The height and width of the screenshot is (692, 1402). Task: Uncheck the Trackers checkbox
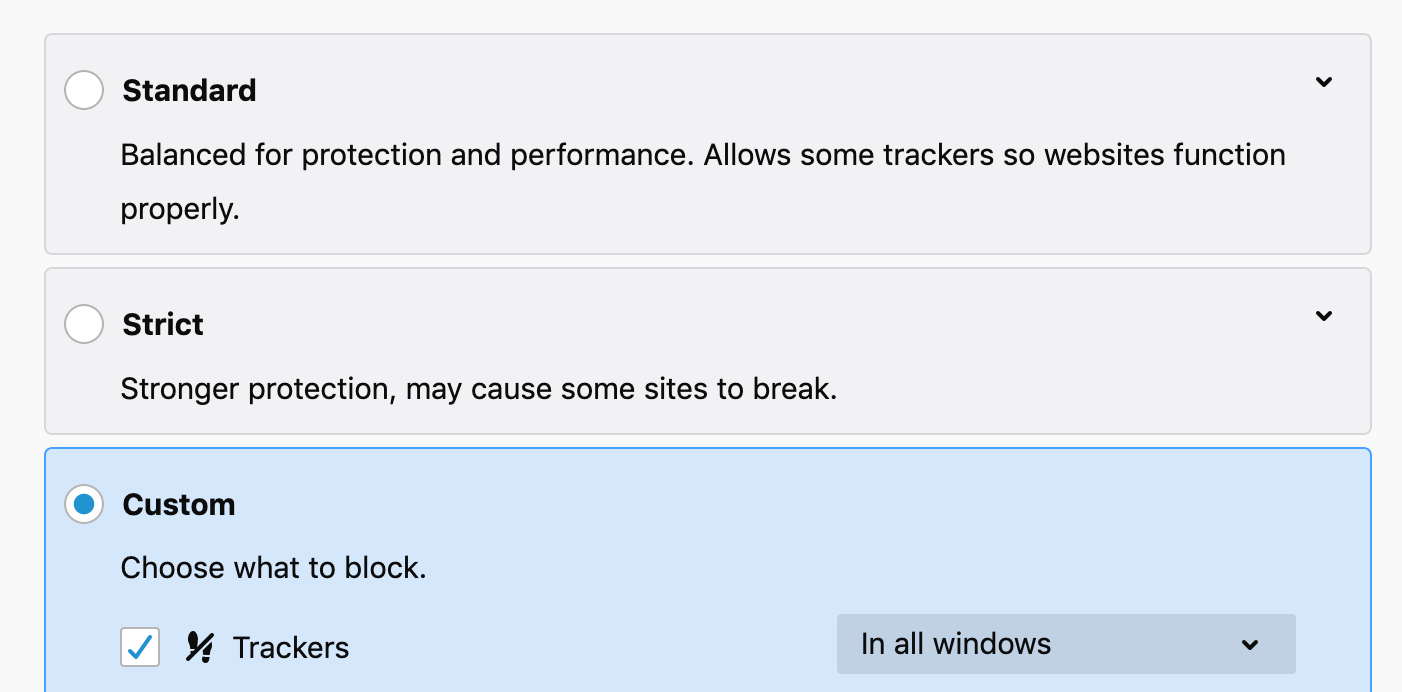coord(140,647)
